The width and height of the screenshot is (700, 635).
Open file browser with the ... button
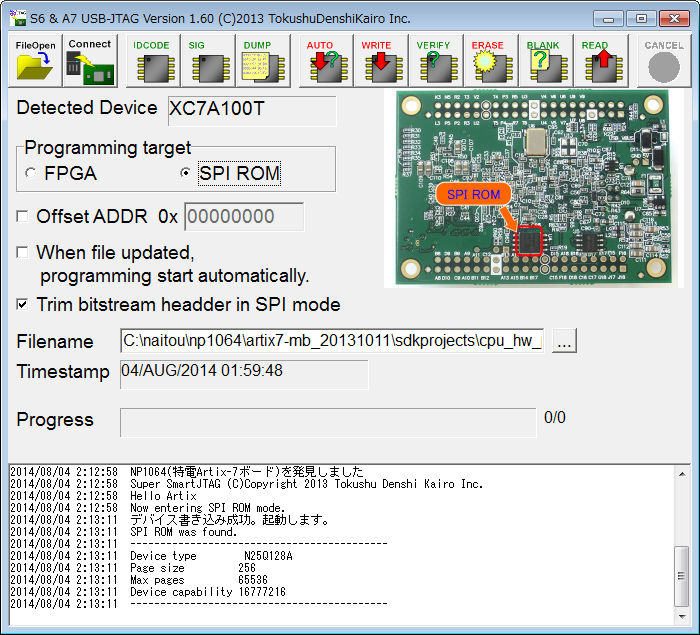[x=564, y=341]
